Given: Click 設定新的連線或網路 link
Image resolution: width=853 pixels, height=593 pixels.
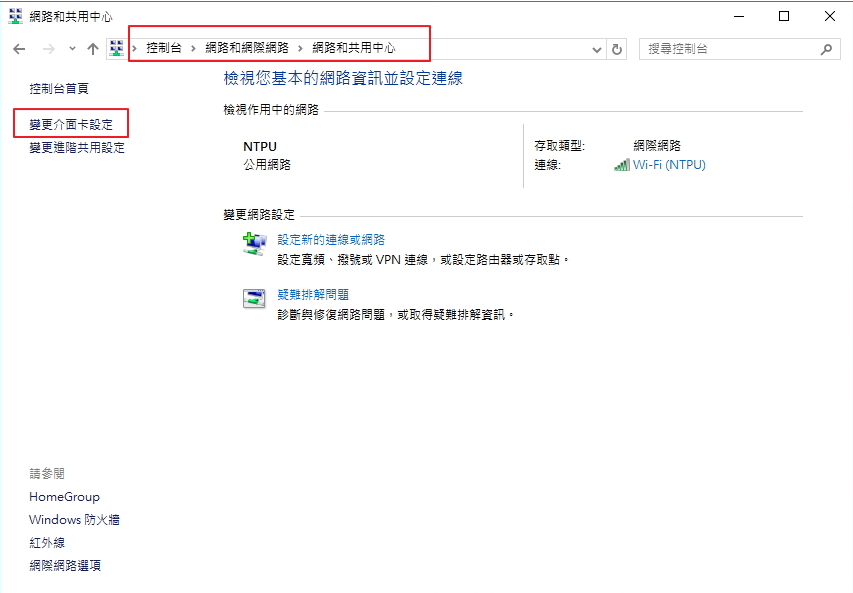Looking at the screenshot, I should coord(331,239).
